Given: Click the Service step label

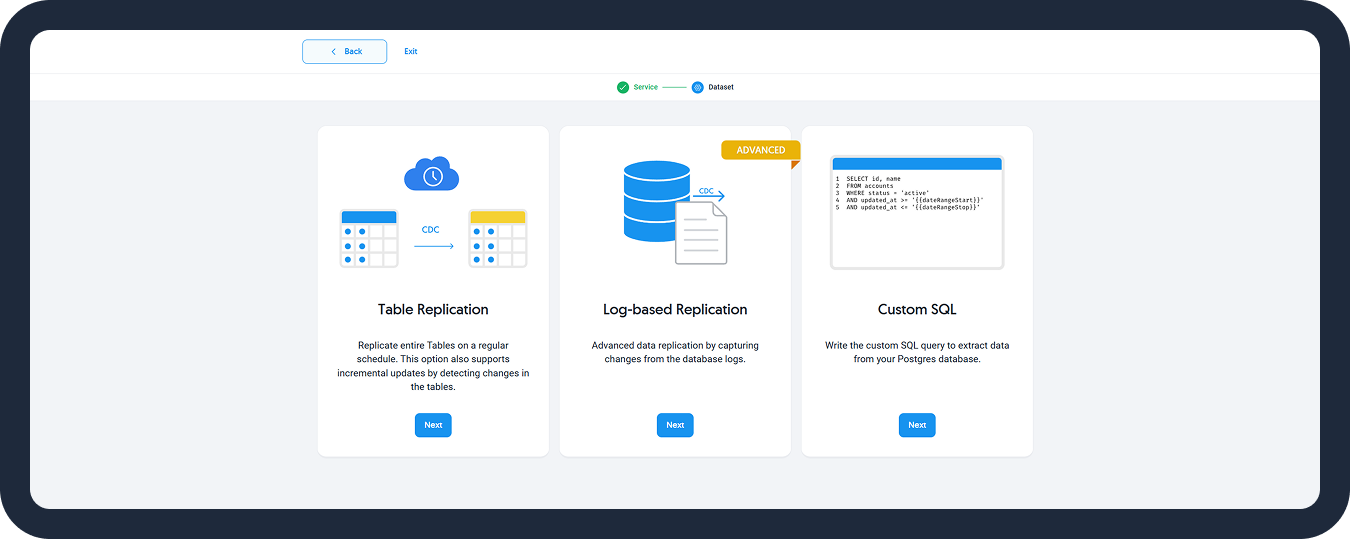Looking at the screenshot, I should 646,87.
